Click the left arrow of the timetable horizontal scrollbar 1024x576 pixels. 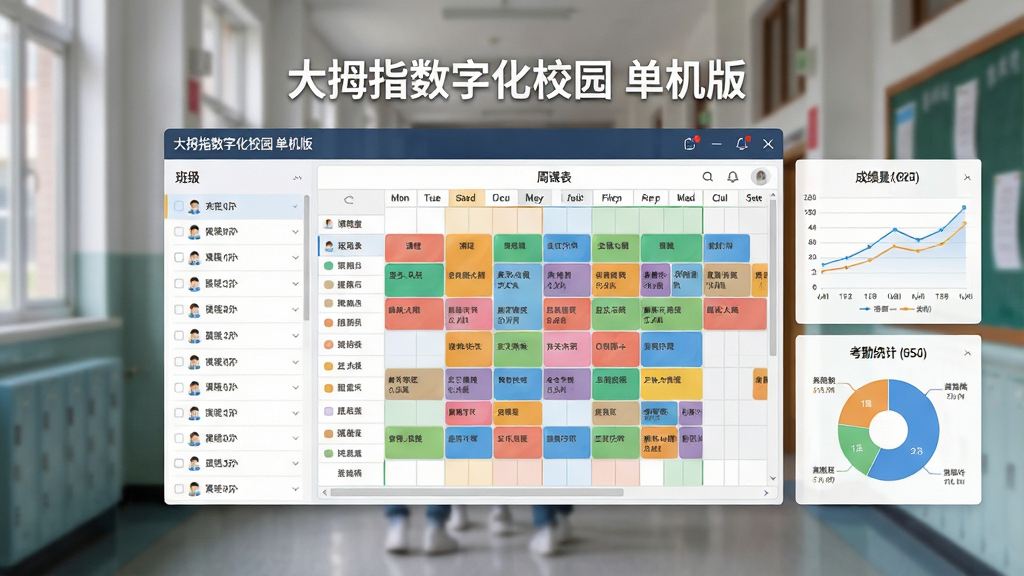coord(325,493)
